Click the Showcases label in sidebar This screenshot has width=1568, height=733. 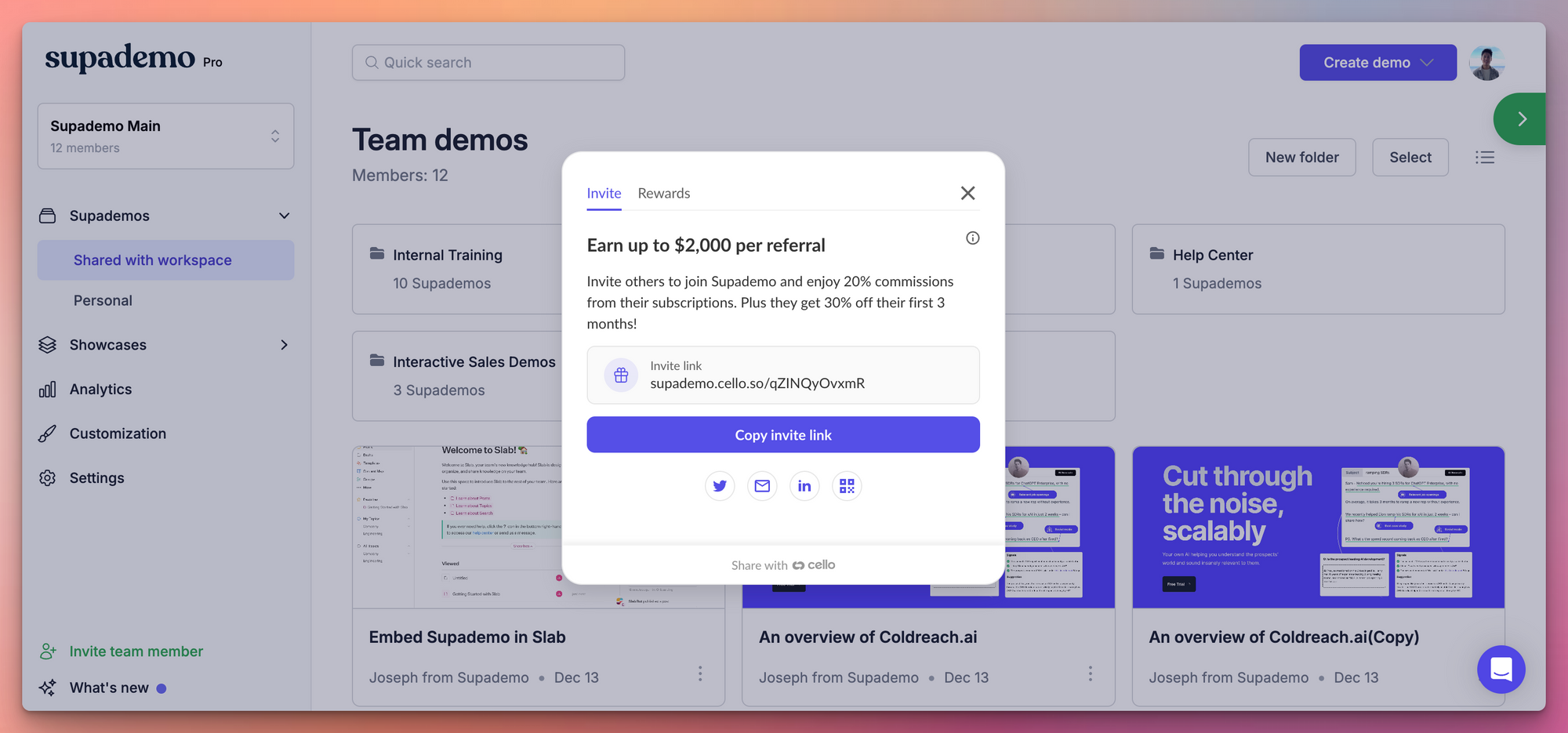tap(108, 345)
